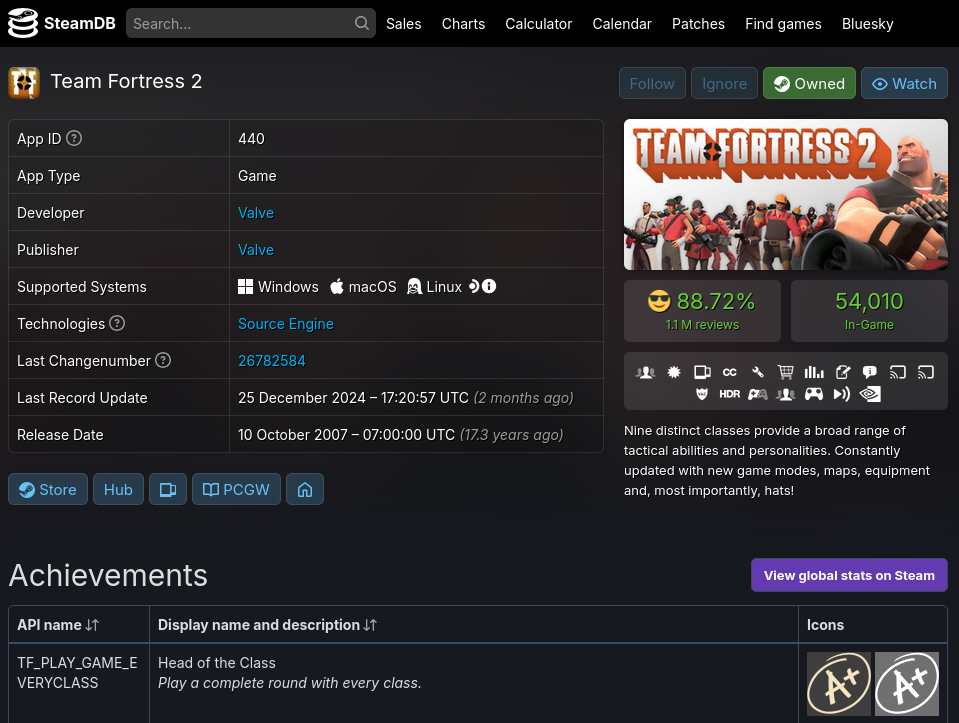This screenshot has height=723, width=959.
Task: Click the gold Head of the Class icon
Action: coord(839,684)
